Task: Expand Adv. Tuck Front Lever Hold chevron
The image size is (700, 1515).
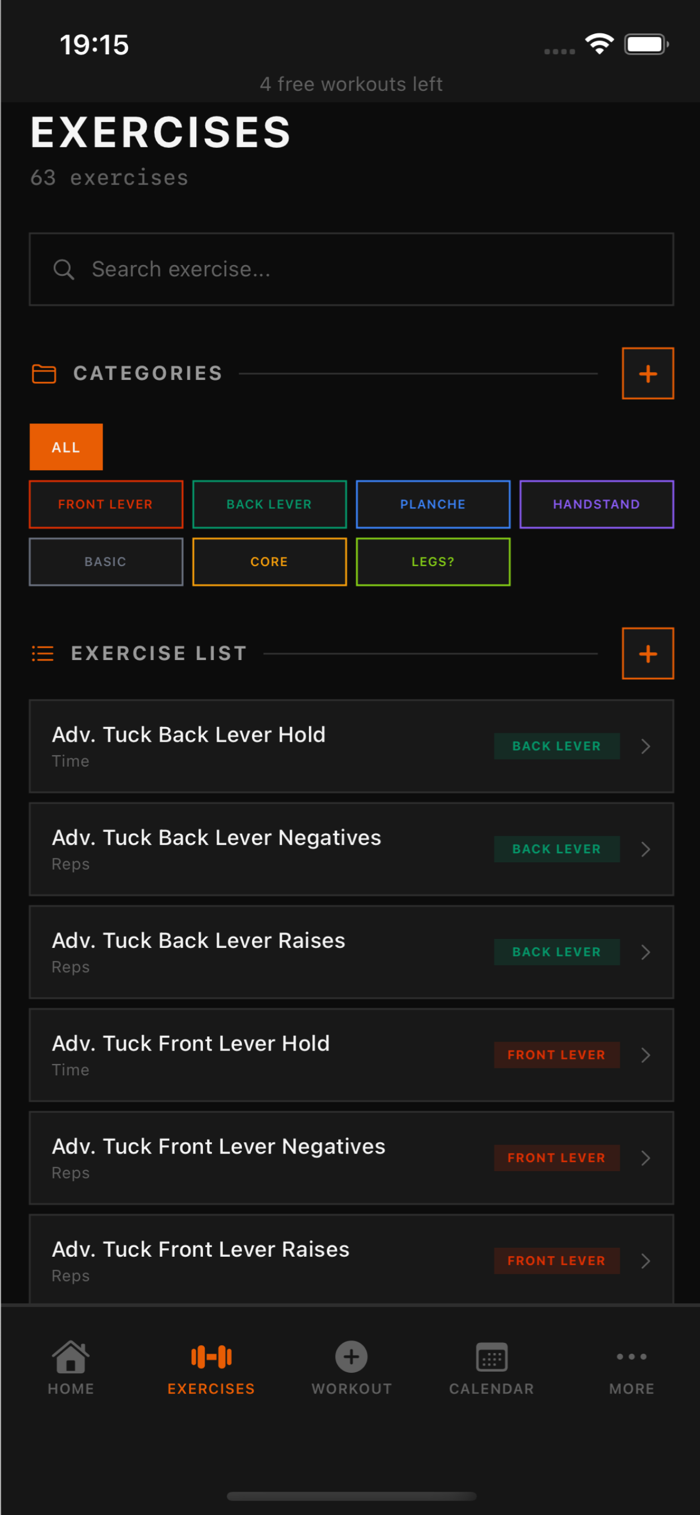Action: [645, 1056]
